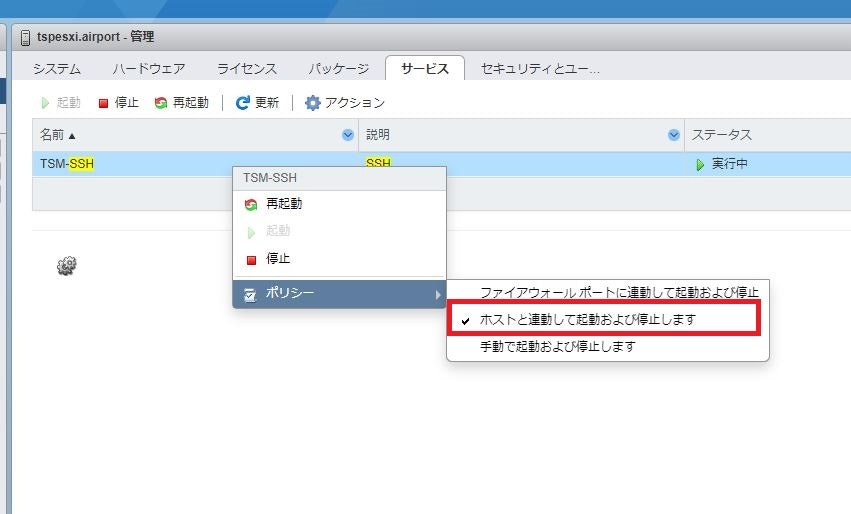Screen dimensions: 851x514
Task: Click the greyed 起動 toolbar button
Action: tap(61, 103)
